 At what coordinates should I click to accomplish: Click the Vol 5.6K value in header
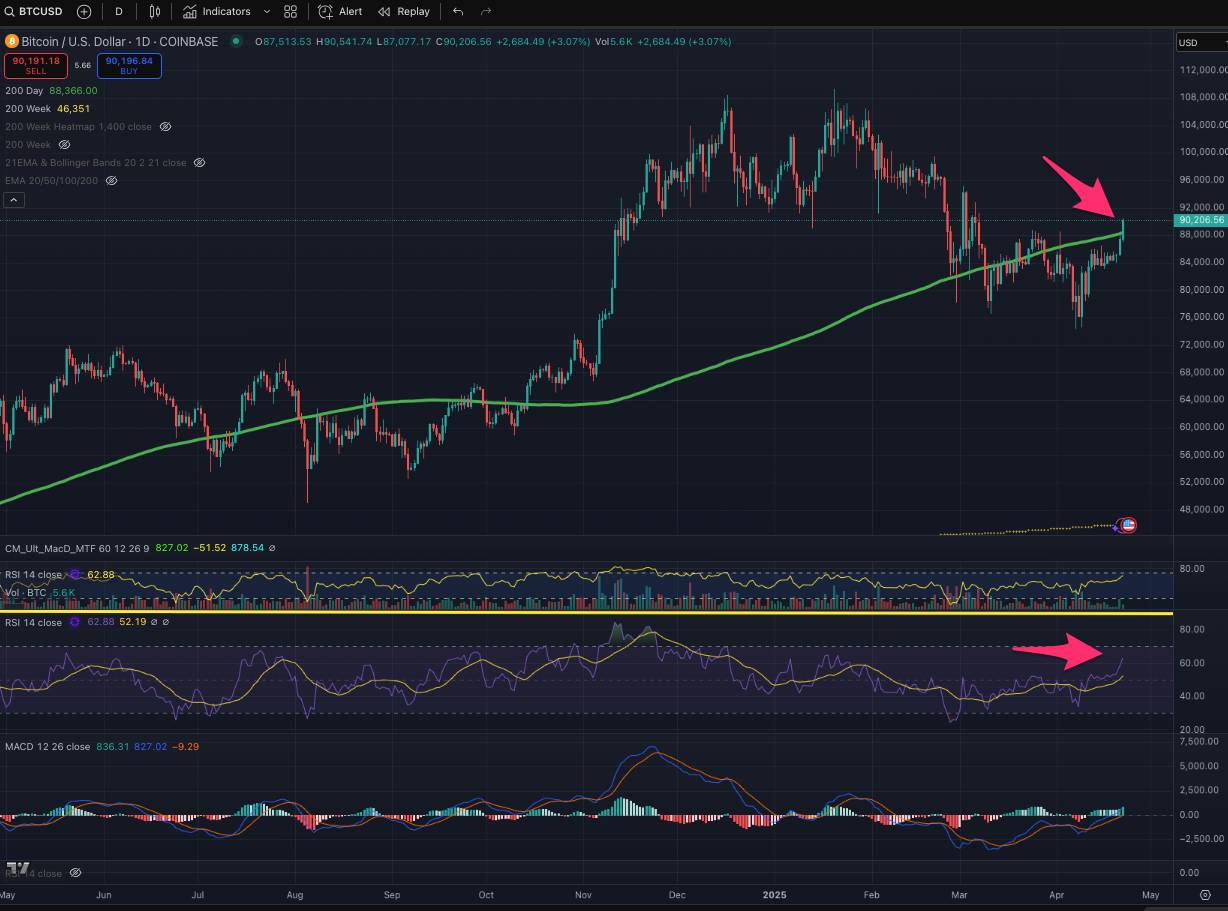614,42
